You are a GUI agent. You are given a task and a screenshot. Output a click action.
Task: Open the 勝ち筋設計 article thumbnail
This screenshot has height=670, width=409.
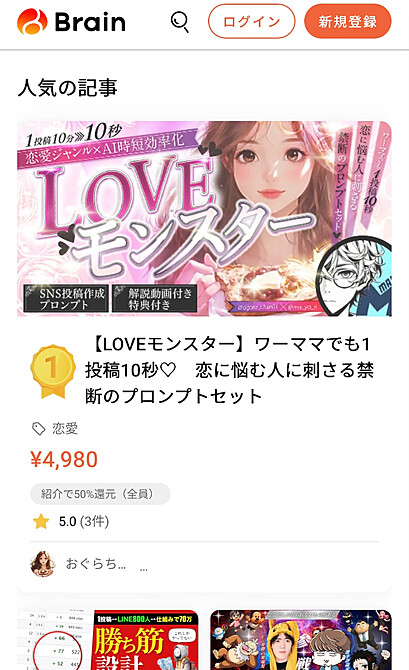pos(108,640)
